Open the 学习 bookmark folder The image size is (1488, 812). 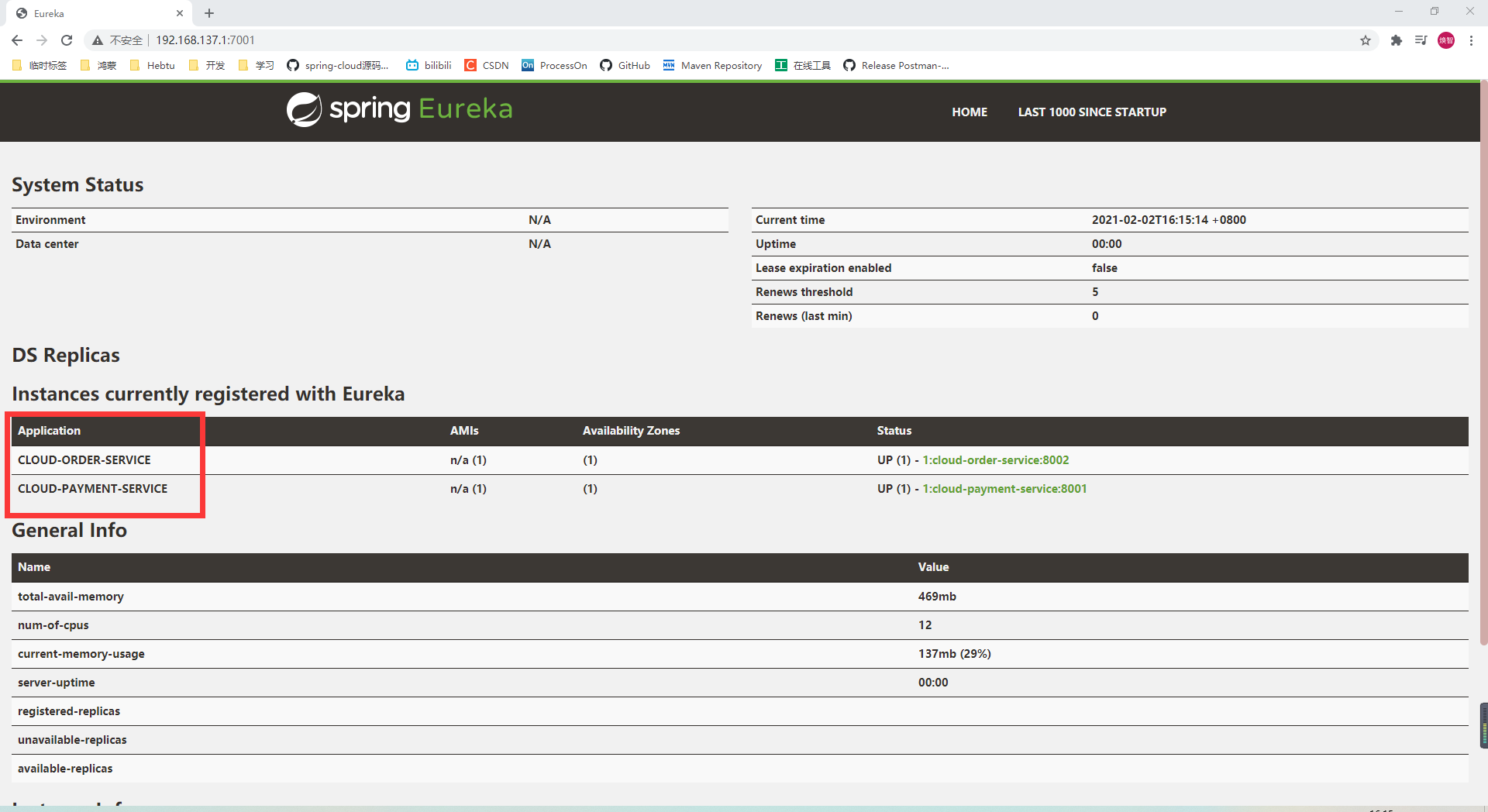pyautogui.click(x=257, y=66)
